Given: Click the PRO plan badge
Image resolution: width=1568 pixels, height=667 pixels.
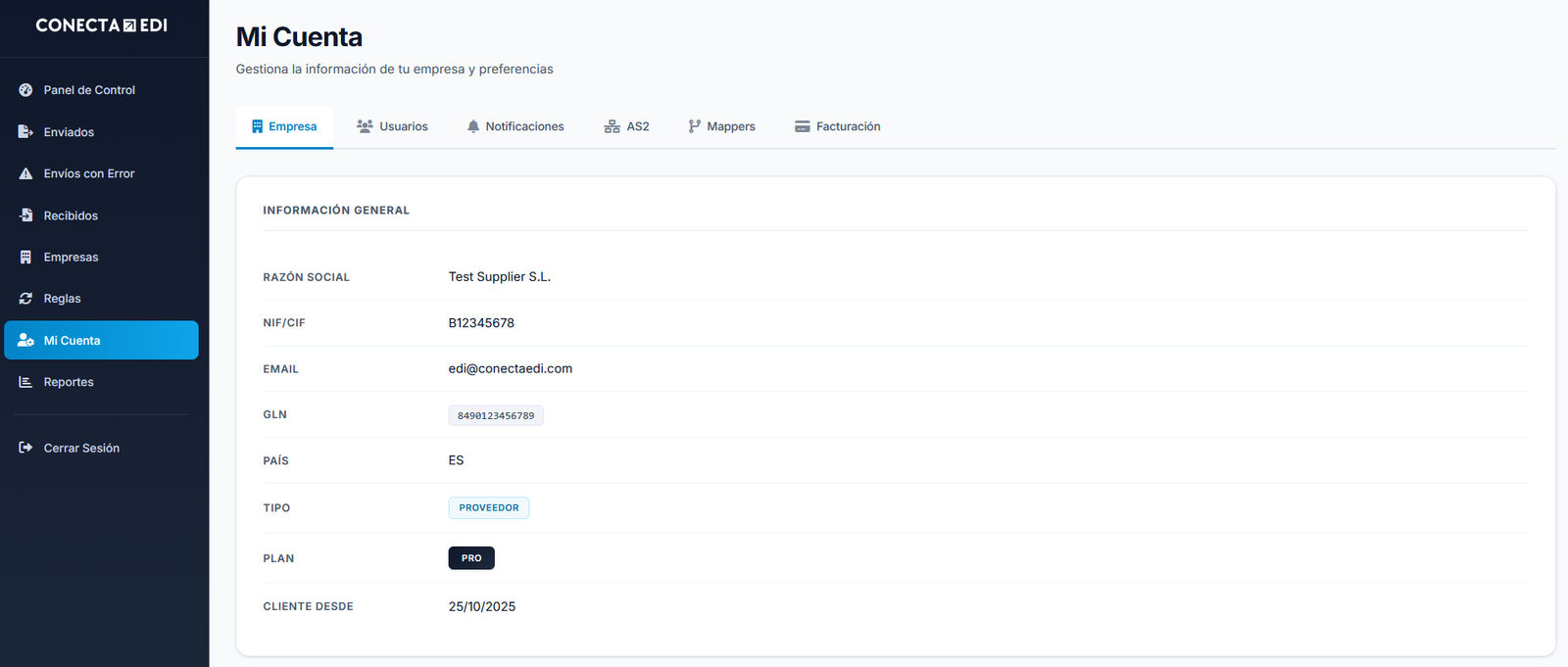Looking at the screenshot, I should 471,558.
